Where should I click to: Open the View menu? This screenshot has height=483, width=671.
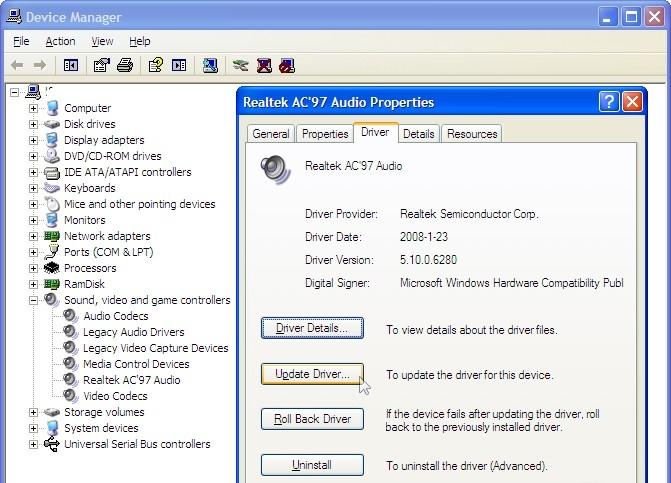(102, 41)
